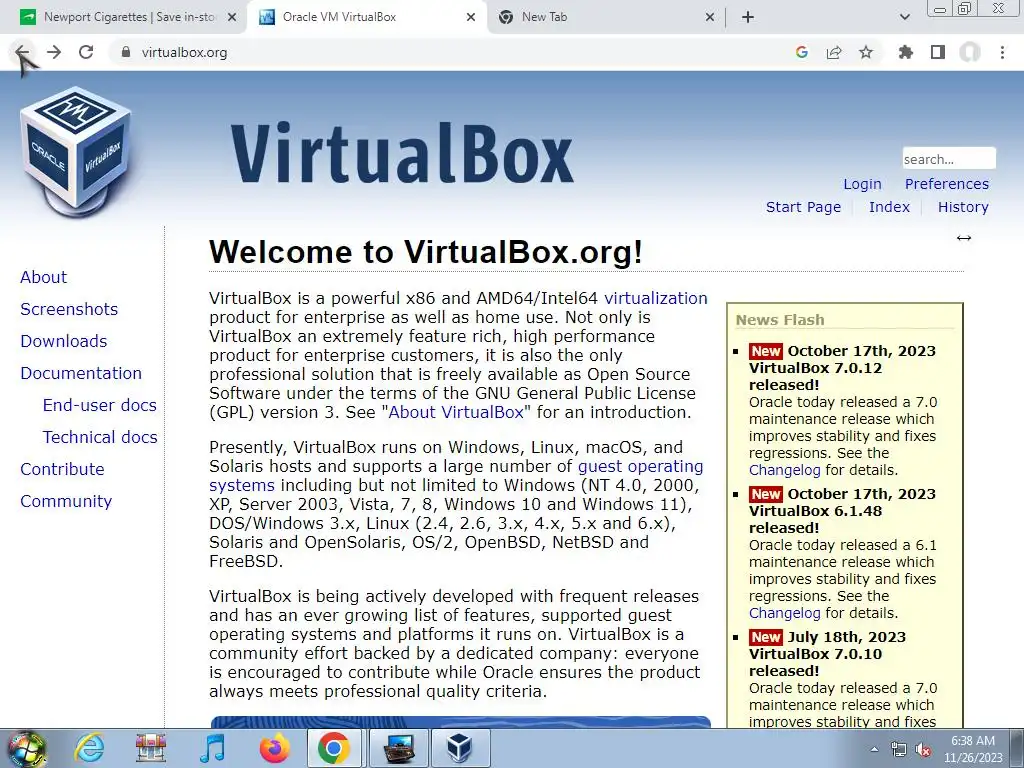The width and height of the screenshot is (1024, 768).
Task: Show hidden tray icons arrow
Action: click(874, 749)
